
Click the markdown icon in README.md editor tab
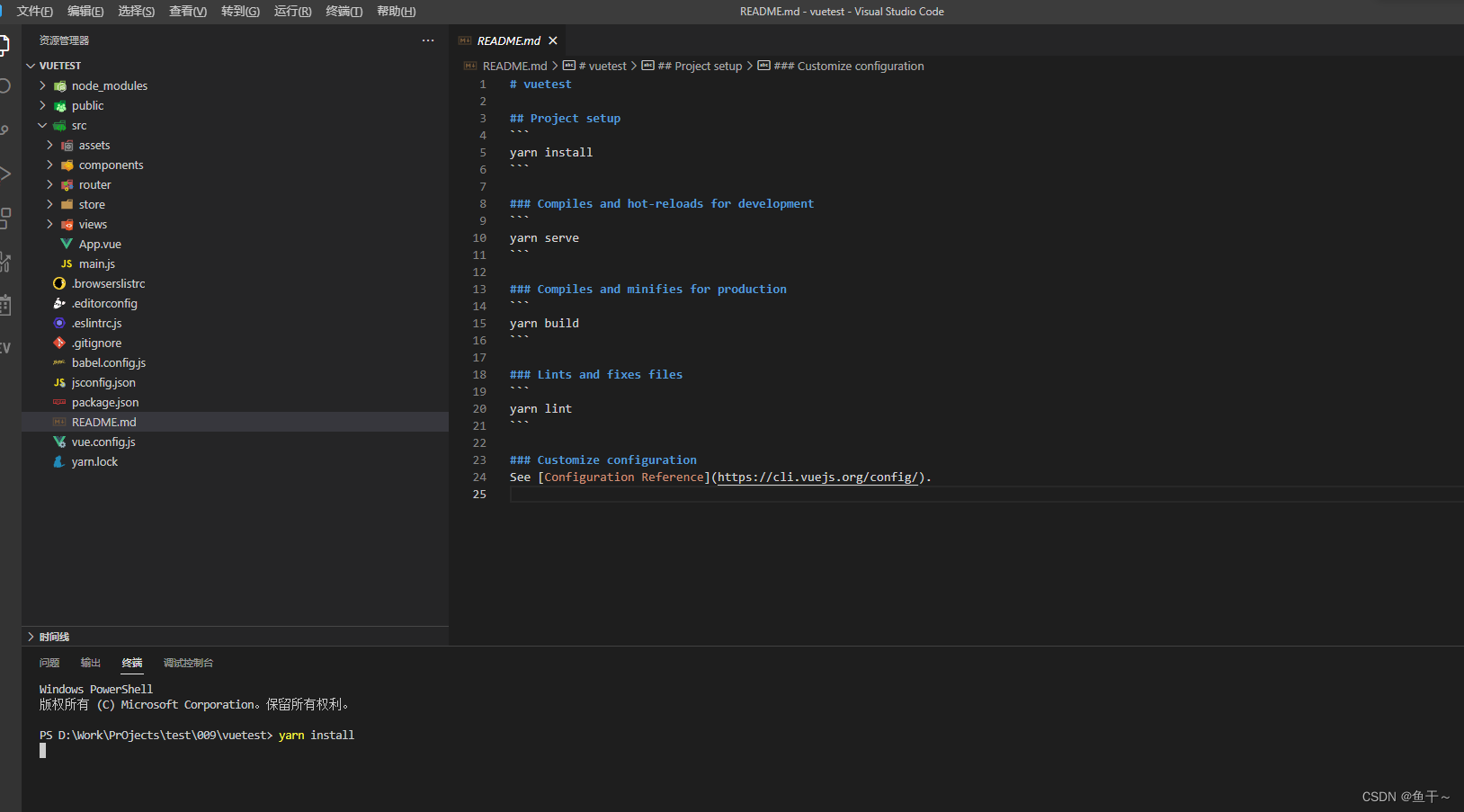point(465,40)
